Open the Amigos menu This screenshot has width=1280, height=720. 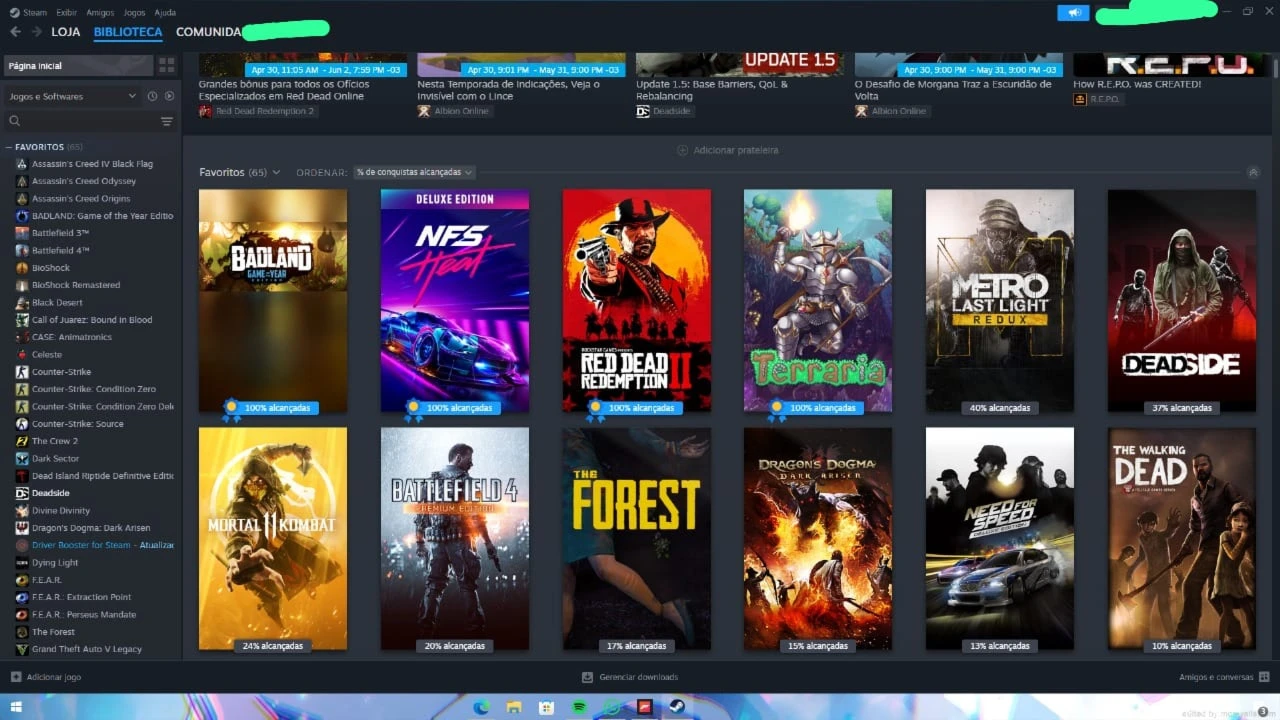100,12
